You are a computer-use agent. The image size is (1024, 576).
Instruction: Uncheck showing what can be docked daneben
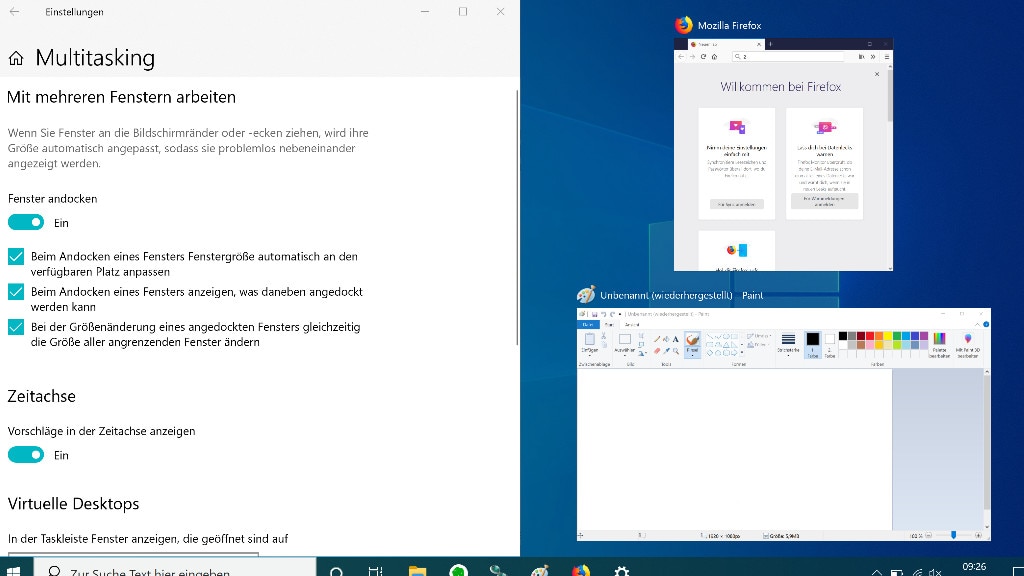click(16, 292)
